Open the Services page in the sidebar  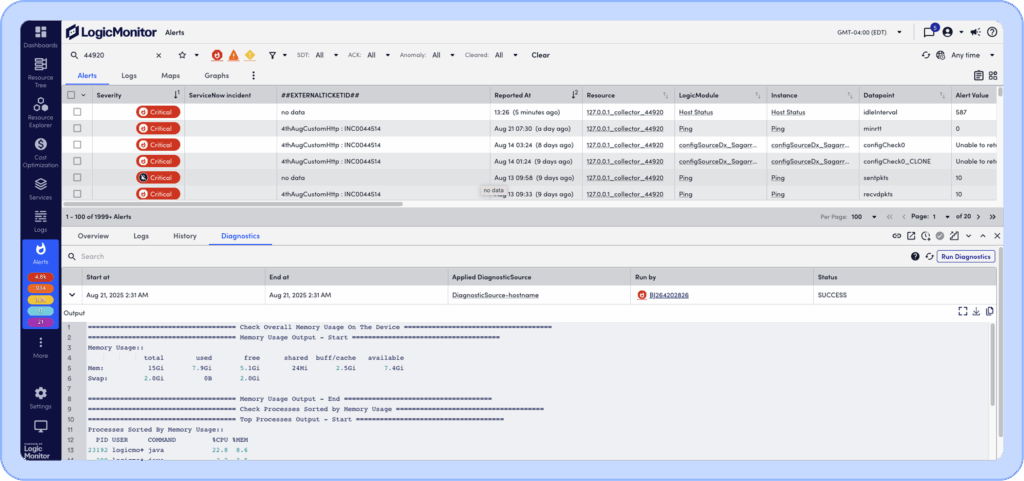41,187
